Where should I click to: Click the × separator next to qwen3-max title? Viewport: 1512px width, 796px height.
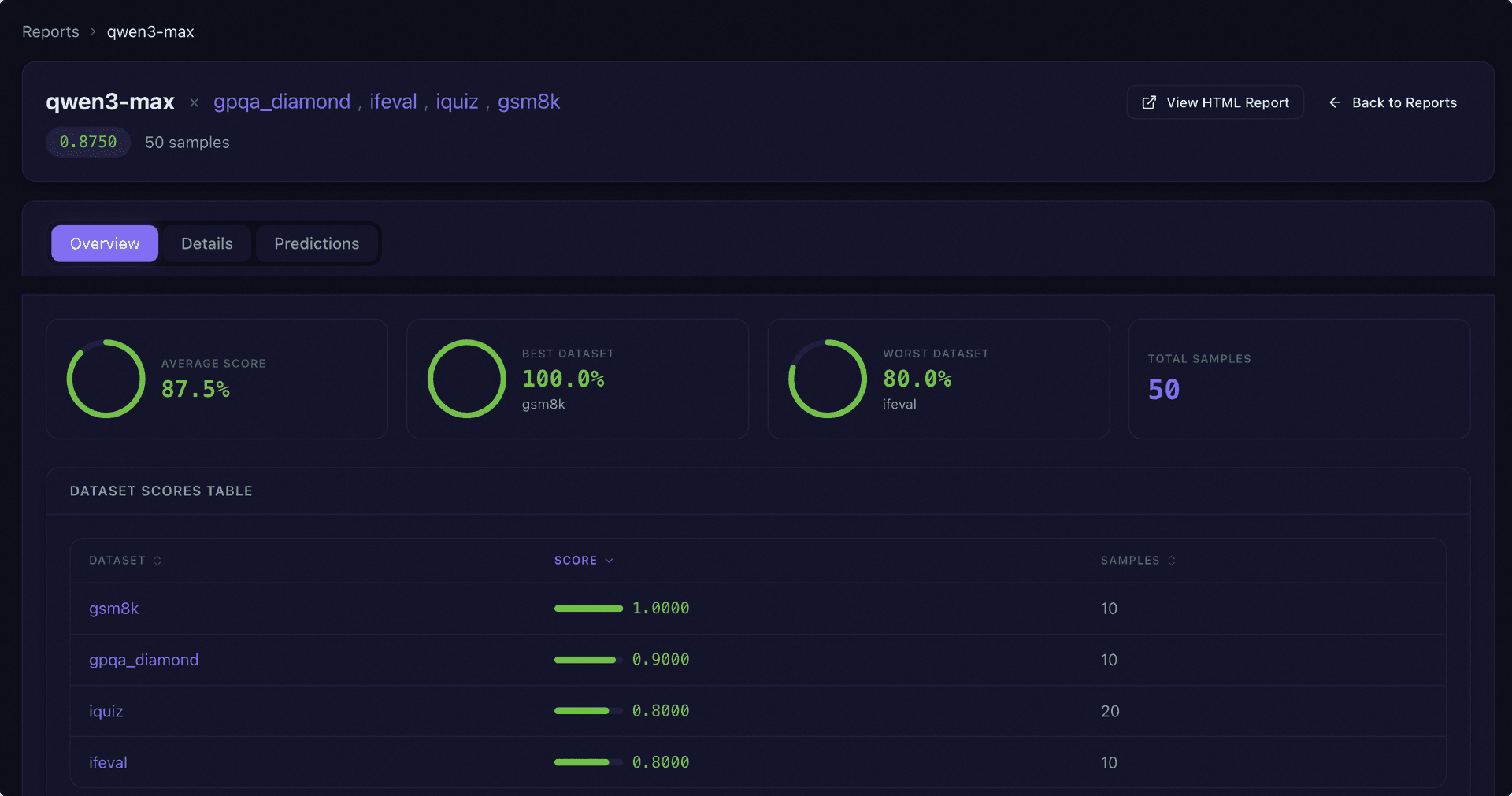[194, 102]
